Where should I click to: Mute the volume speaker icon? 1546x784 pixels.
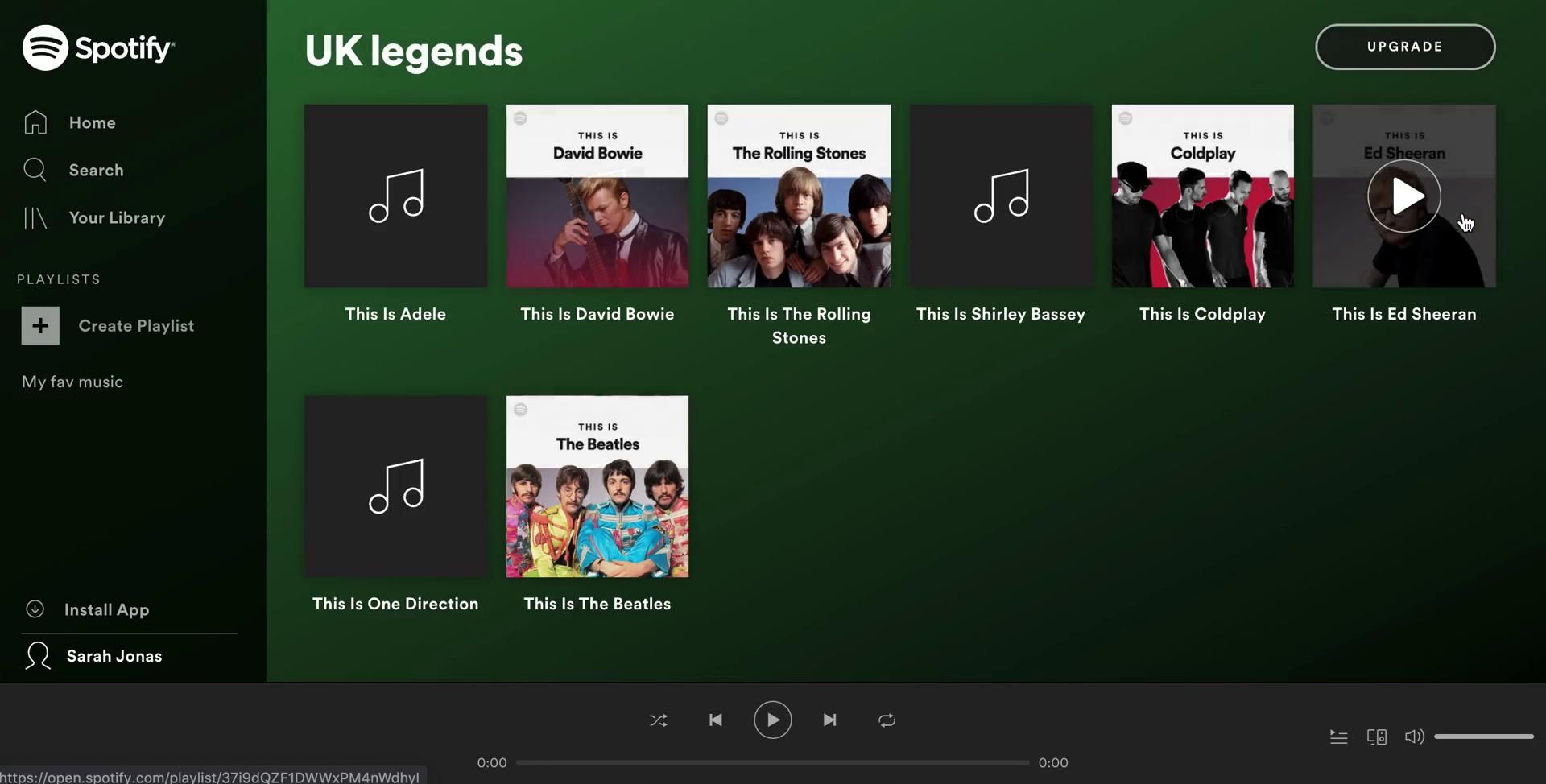tap(1414, 737)
